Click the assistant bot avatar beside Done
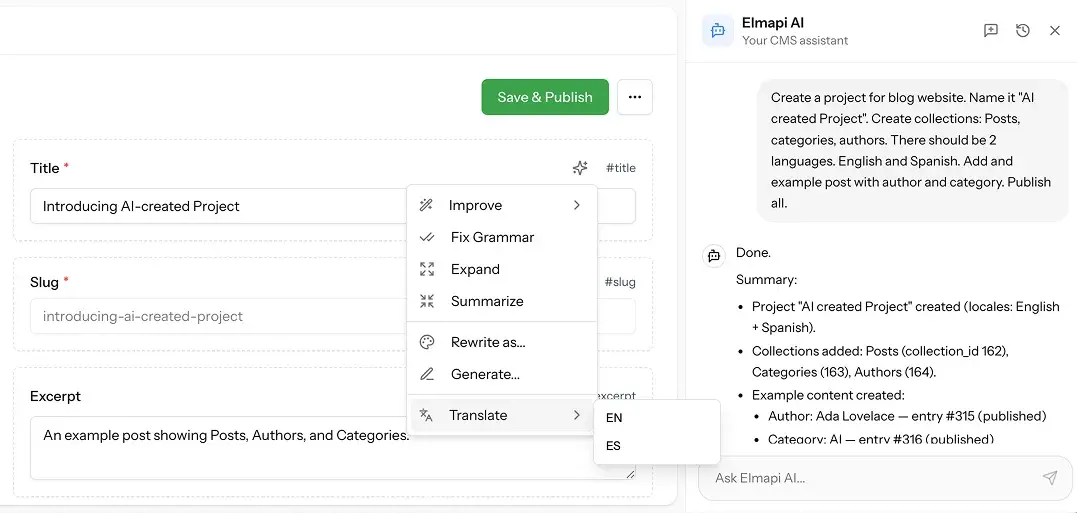 (714, 255)
